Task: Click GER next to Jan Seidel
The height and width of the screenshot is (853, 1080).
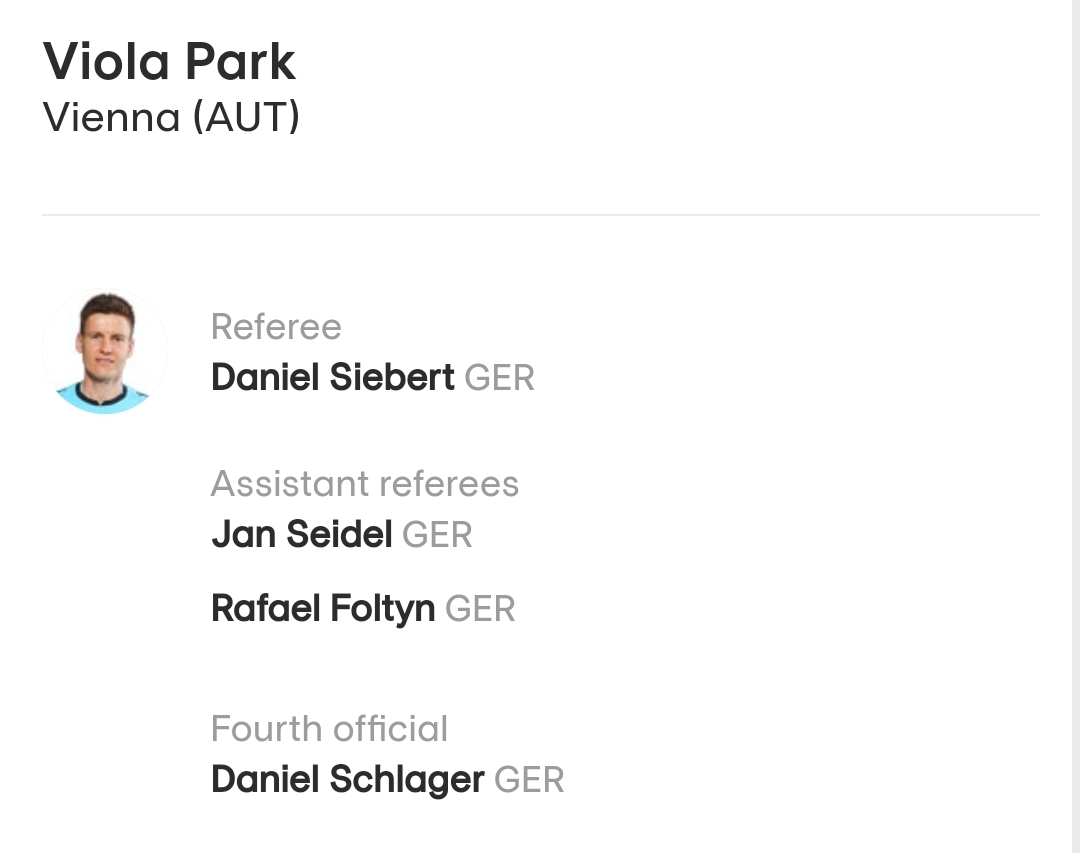Action: pyautogui.click(x=437, y=535)
